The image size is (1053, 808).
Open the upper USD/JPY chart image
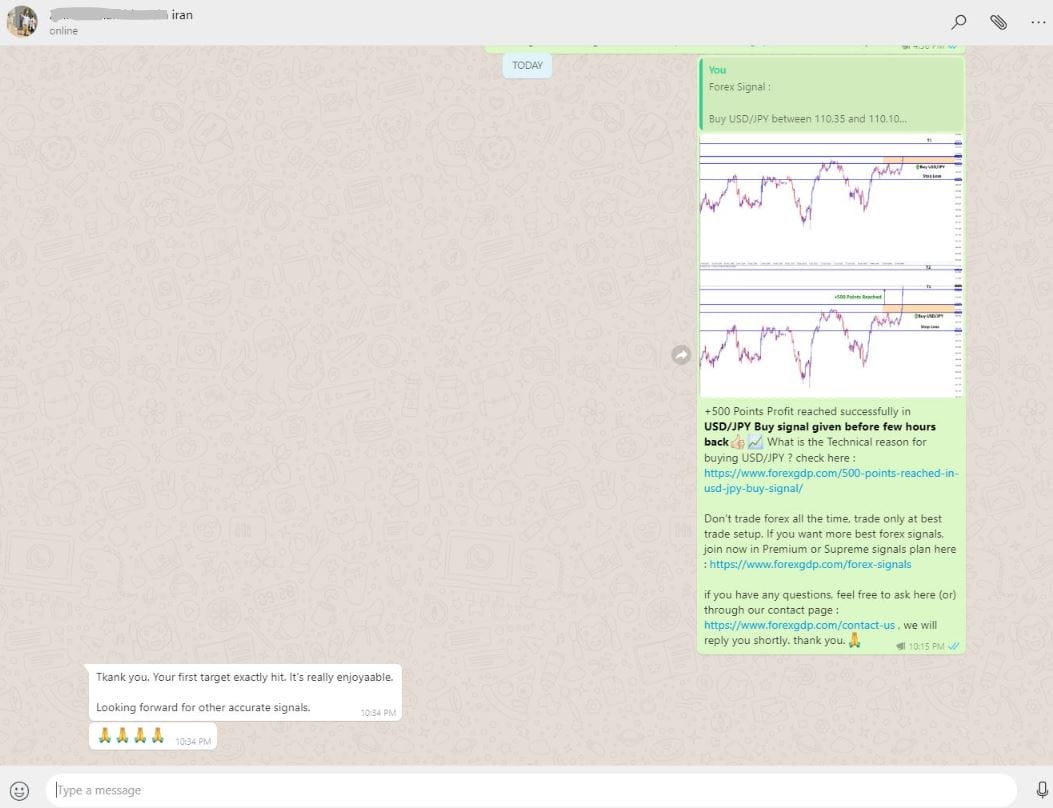(x=831, y=199)
